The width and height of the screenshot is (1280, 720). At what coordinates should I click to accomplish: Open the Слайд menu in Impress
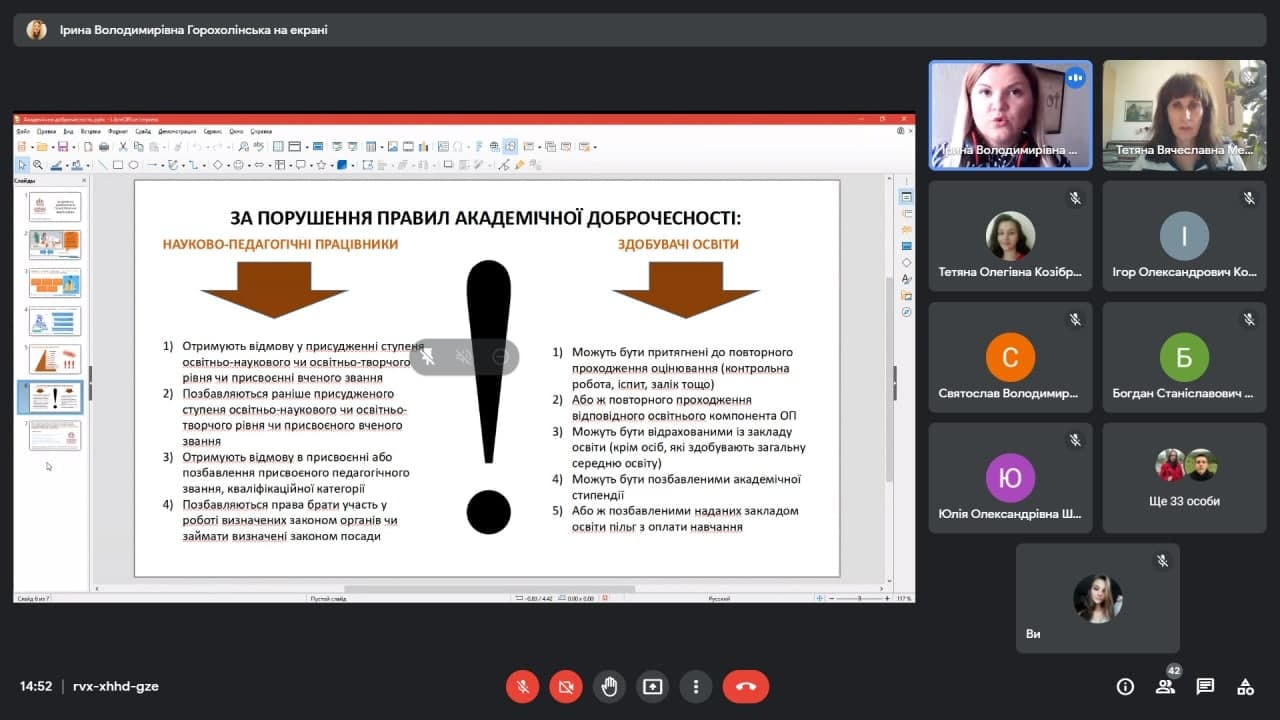tap(143, 131)
